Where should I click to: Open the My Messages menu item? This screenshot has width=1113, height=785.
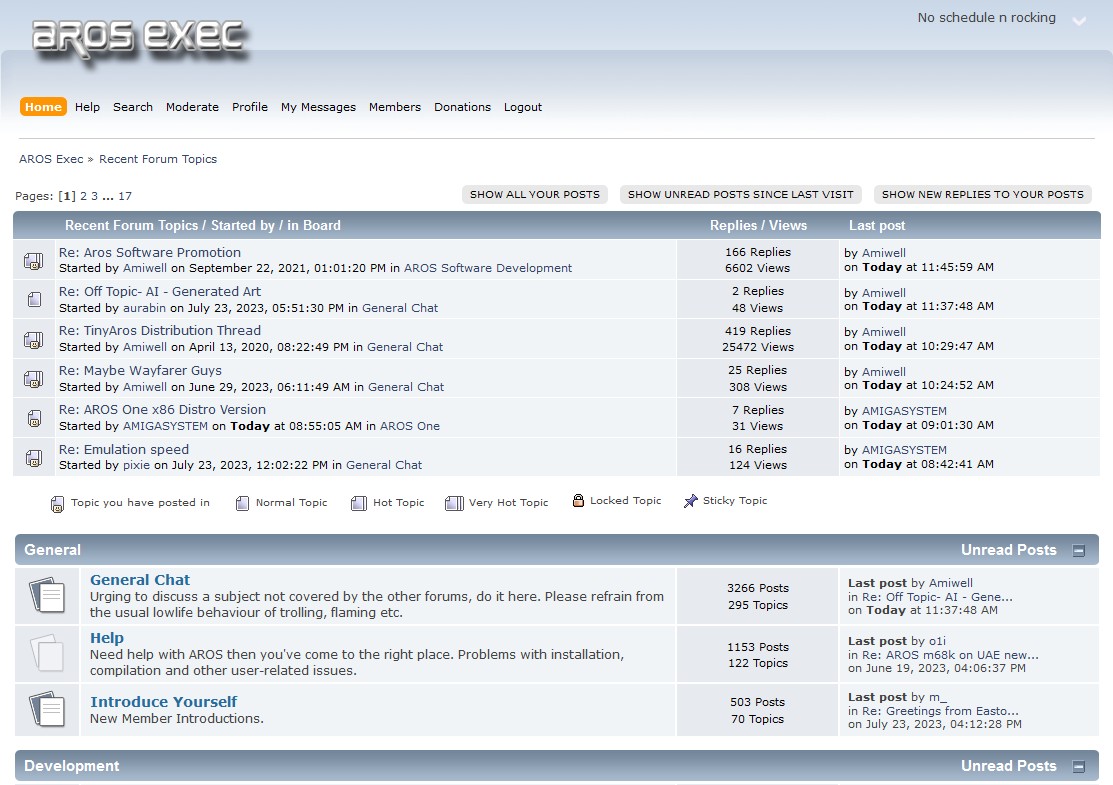pos(318,107)
